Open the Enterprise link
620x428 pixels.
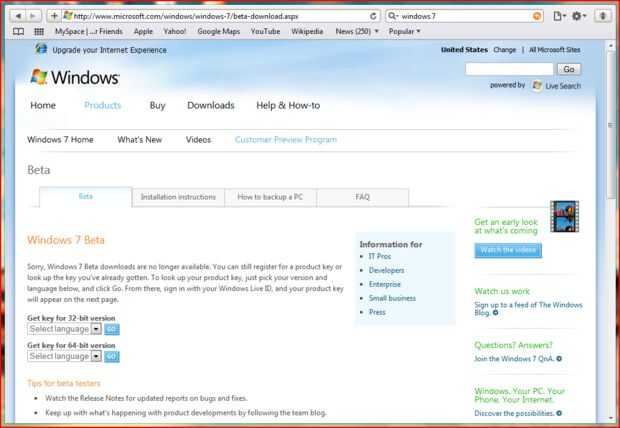tap(385, 284)
